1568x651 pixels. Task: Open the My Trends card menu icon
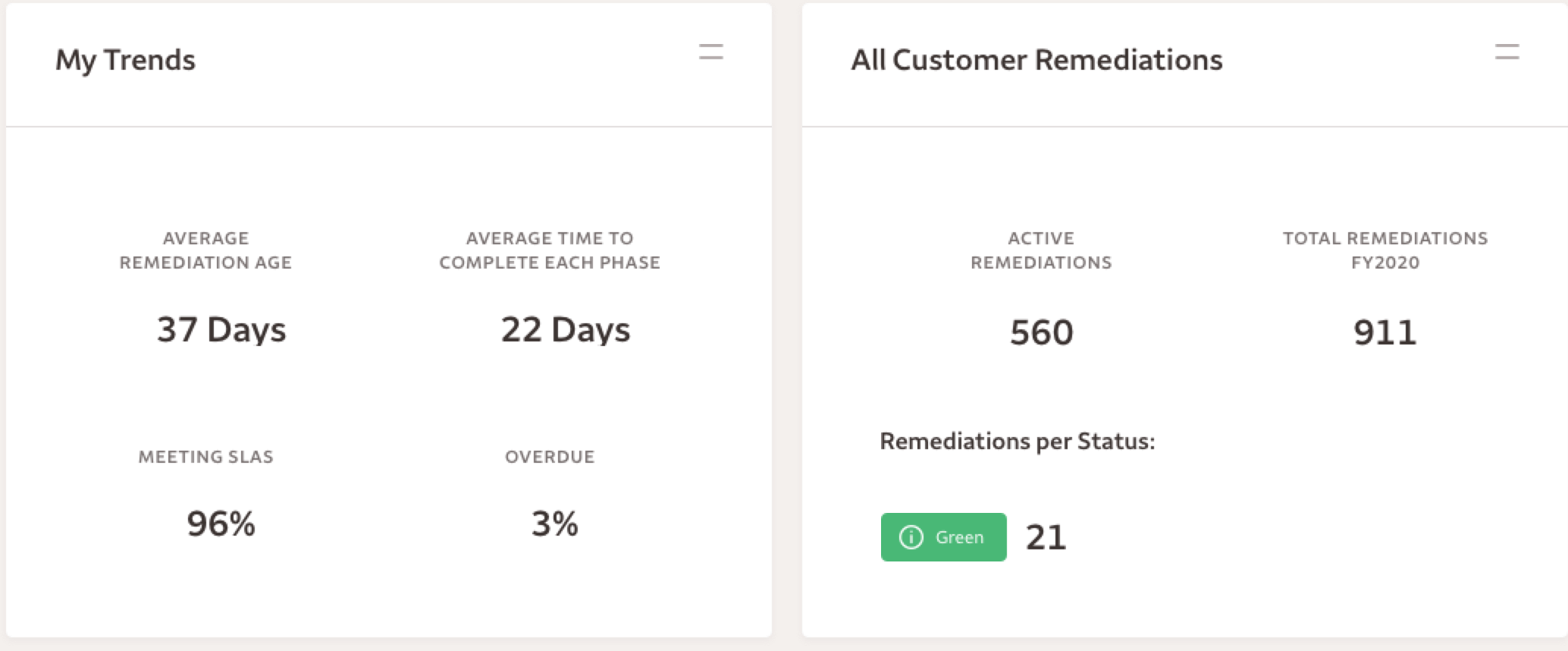coord(710,52)
